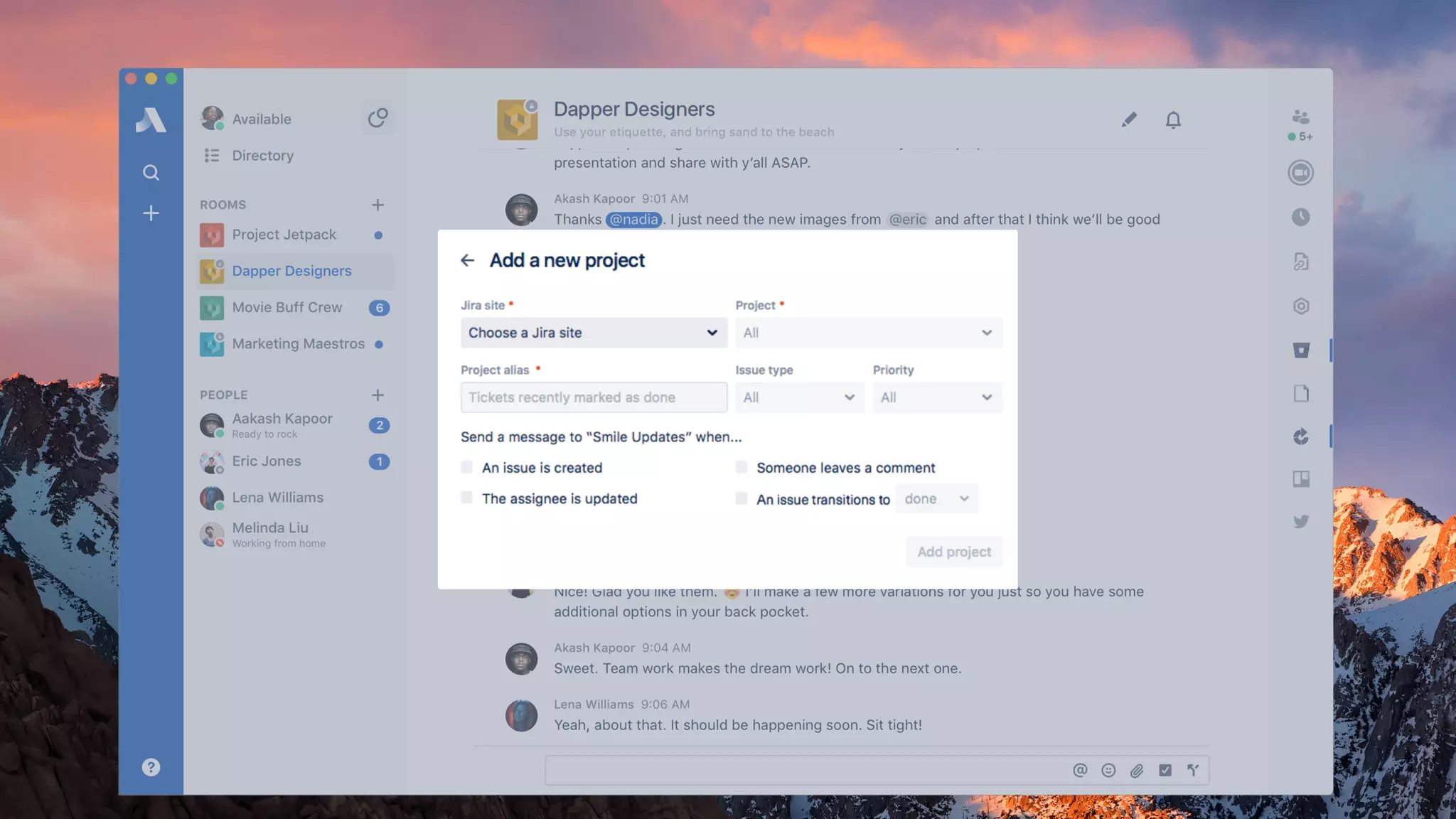
Task: Click the search icon in the left sidebar
Action: pyautogui.click(x=151, y=173)
